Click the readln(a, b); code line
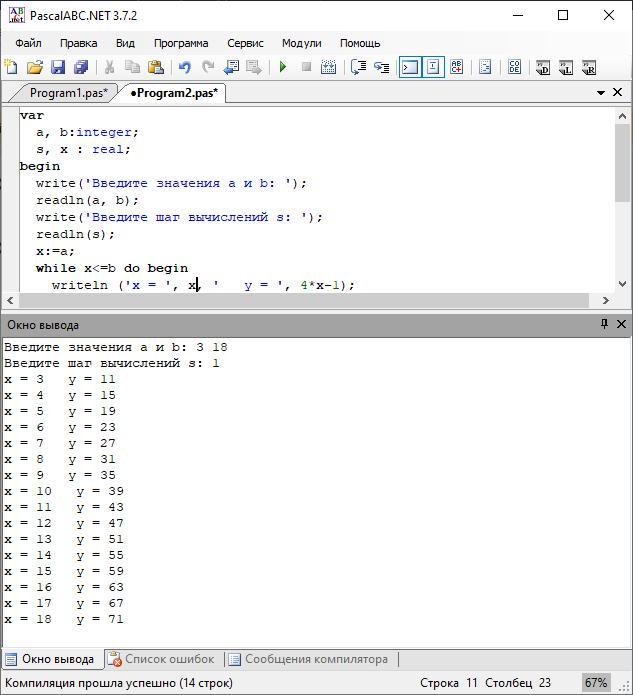633x695 pixels. click(87, 200)
